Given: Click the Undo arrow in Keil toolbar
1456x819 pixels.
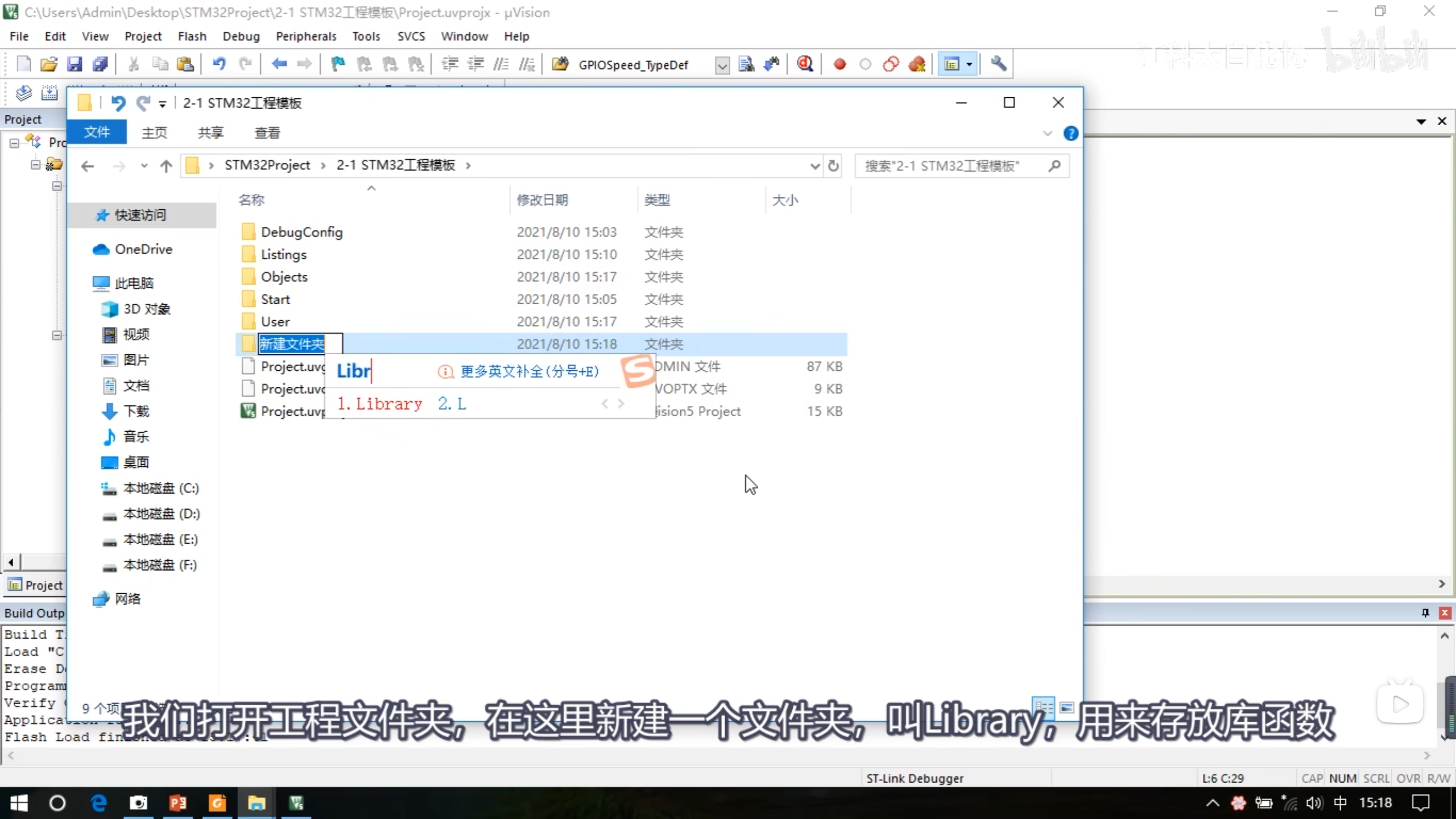Looking at the screenshot, I should tap(219, 64).
